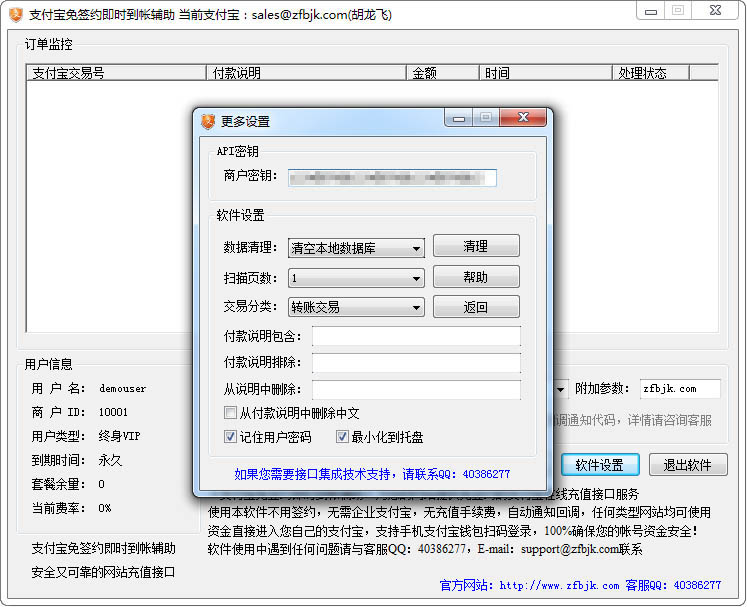Image resolution: width=747 pixels, height=607 pixels.
Task: Click the 处理状态 column header
Action: [651, 73]
